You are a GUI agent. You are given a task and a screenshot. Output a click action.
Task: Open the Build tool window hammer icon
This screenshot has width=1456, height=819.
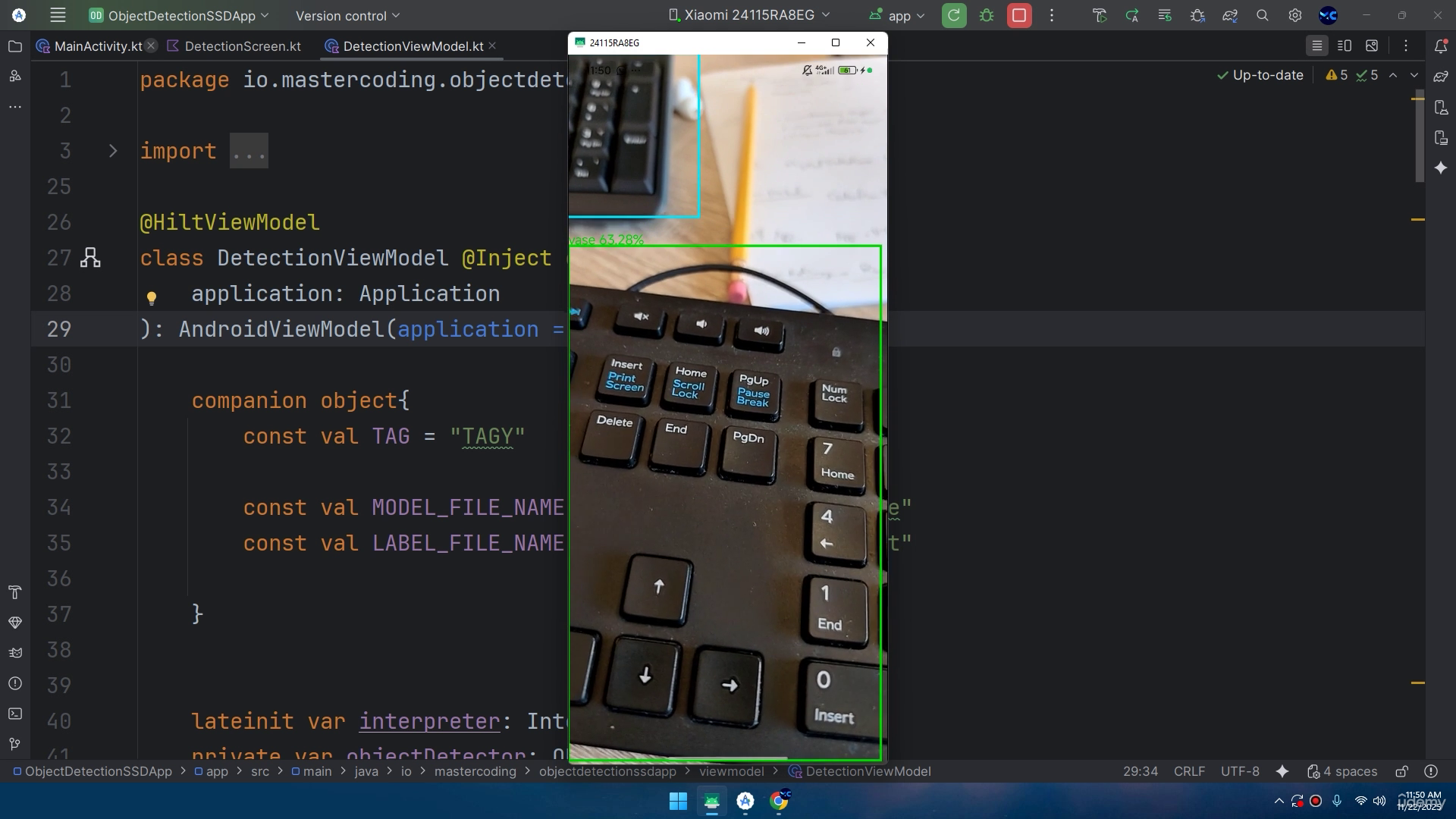click(14, 592)
